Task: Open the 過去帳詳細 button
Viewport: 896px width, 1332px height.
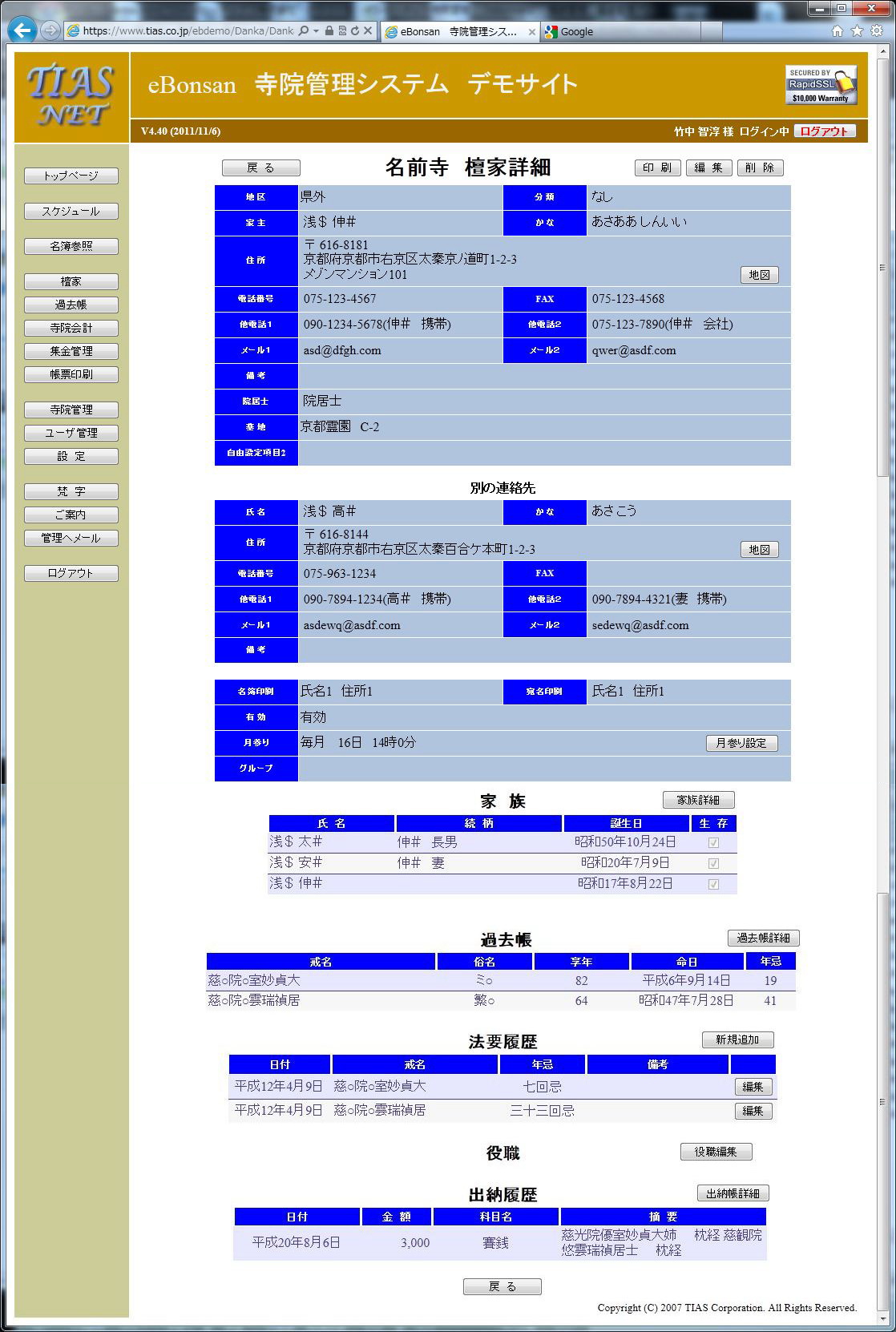Action: [763, 938]
